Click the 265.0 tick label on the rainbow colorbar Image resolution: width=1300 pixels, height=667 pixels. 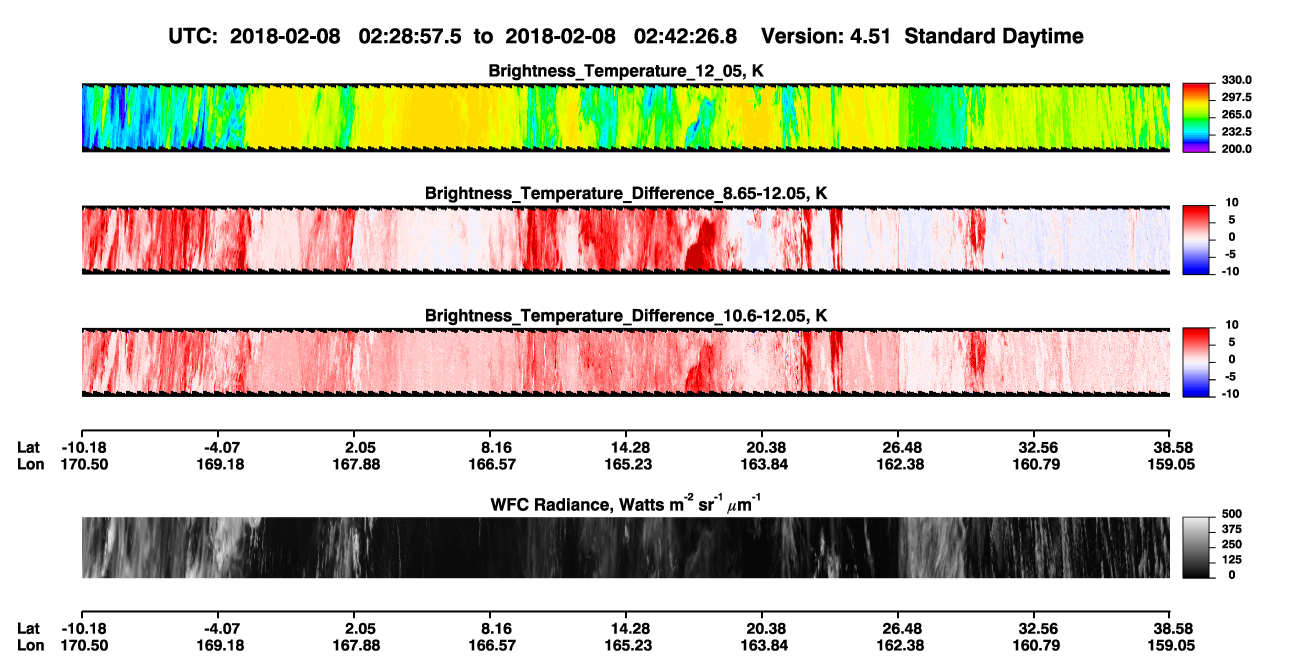click(1236, 115)
